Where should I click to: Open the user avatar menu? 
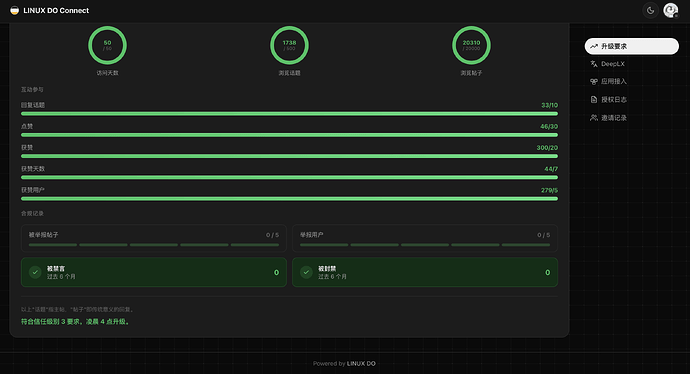pos(671,10)
